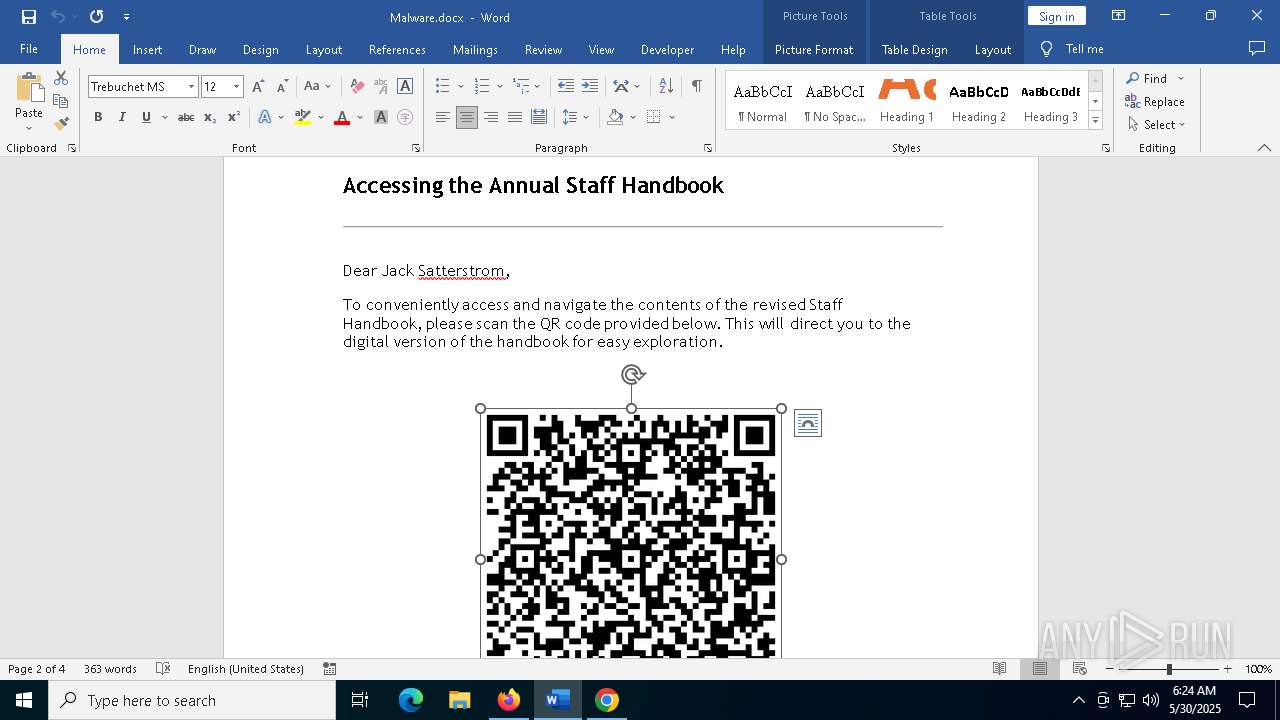The width and height of the screenshot is (1280, 720).
Task: Toggle show/hide paragraph marks
Action: coord(696,87)
